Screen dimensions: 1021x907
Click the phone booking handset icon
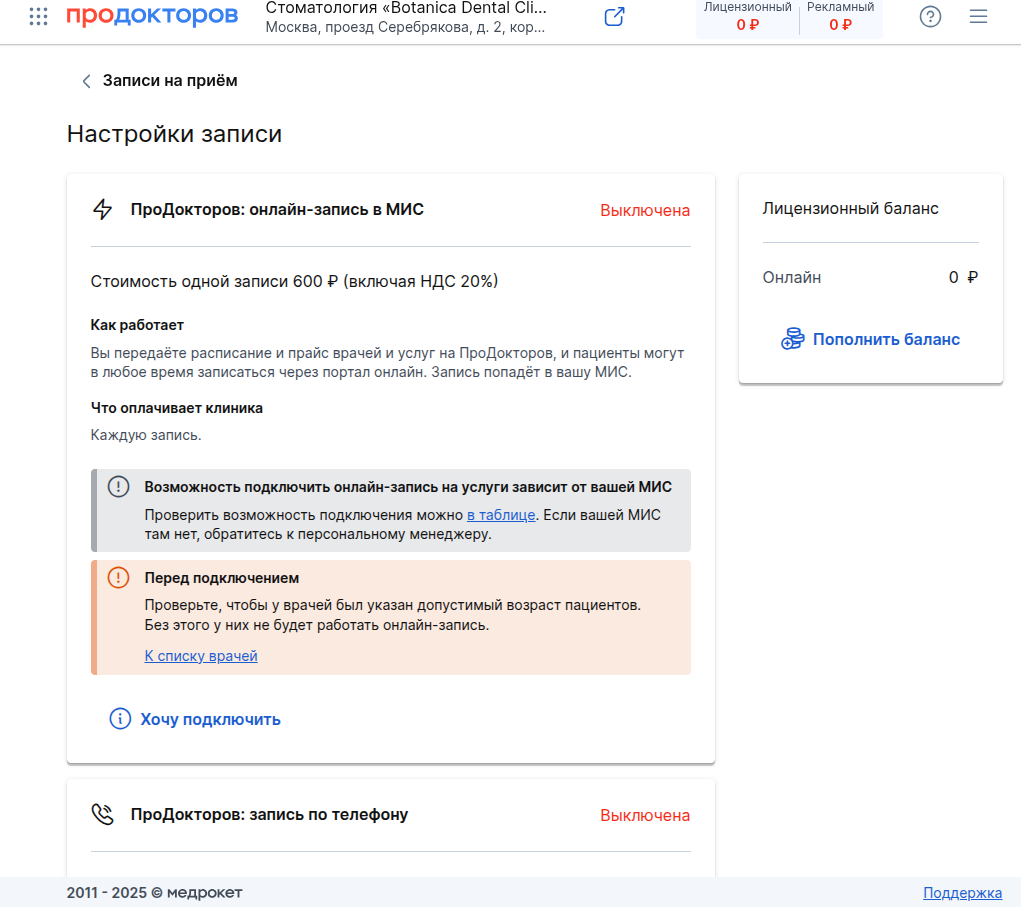[102, 814]
